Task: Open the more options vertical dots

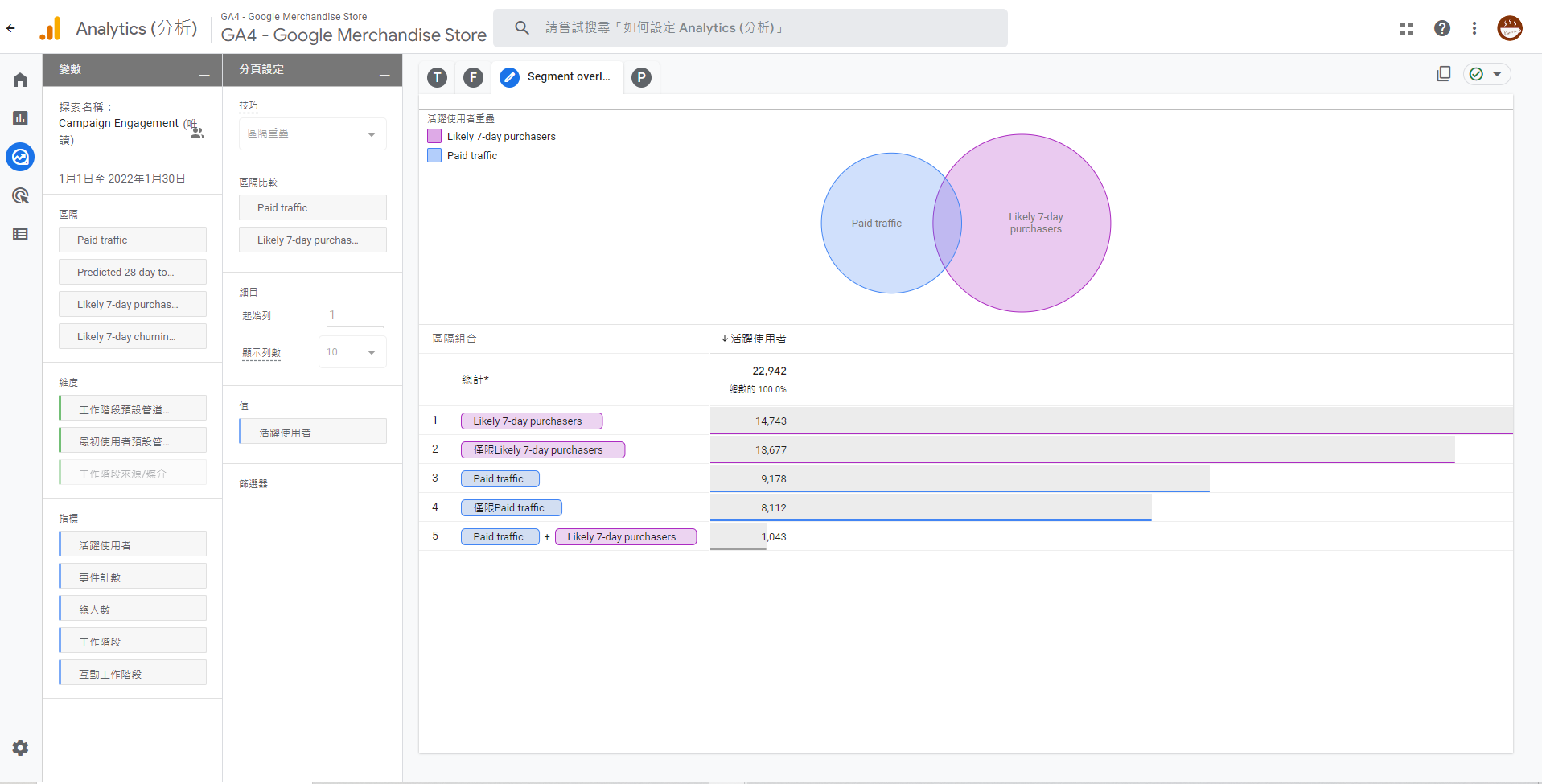Action: [1474, 28]
